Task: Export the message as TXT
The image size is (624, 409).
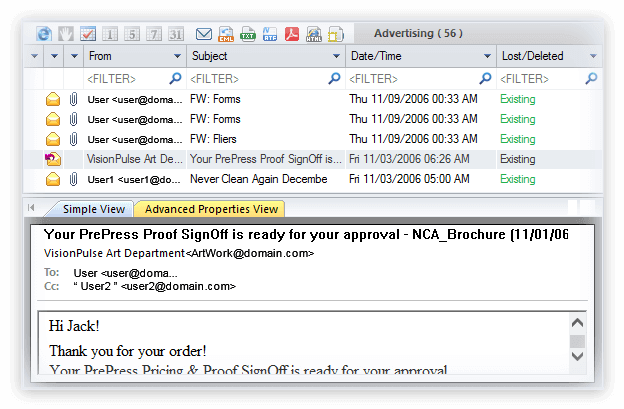Action: coord(247,34)
